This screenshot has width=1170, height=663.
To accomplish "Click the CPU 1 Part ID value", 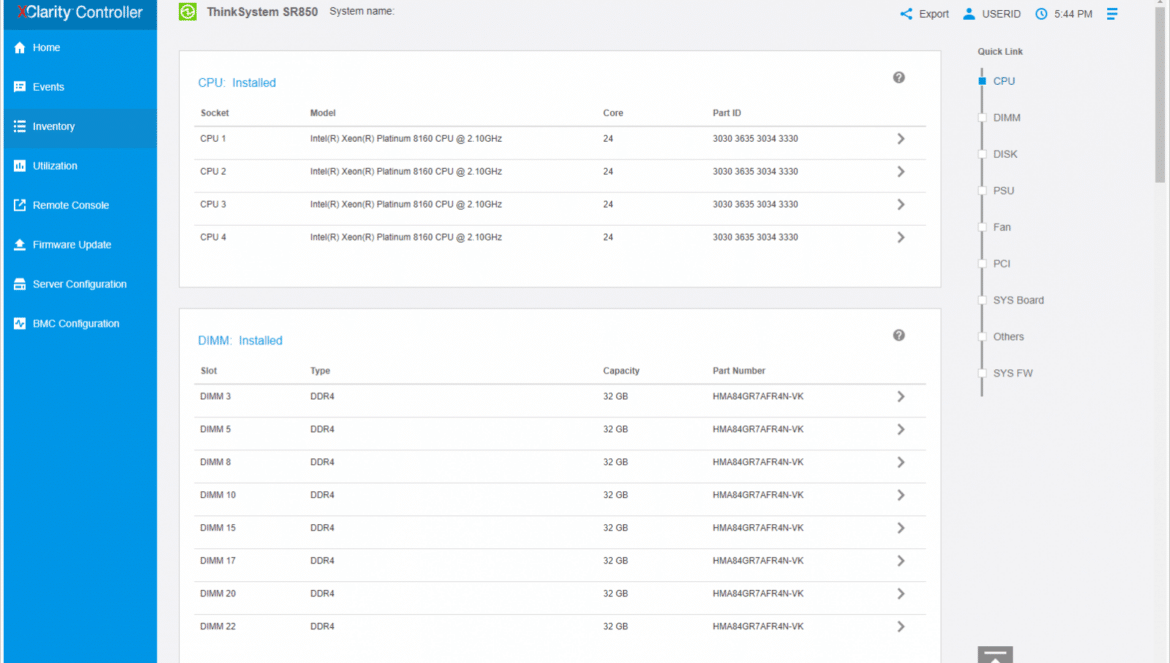I will click(755, 139).
